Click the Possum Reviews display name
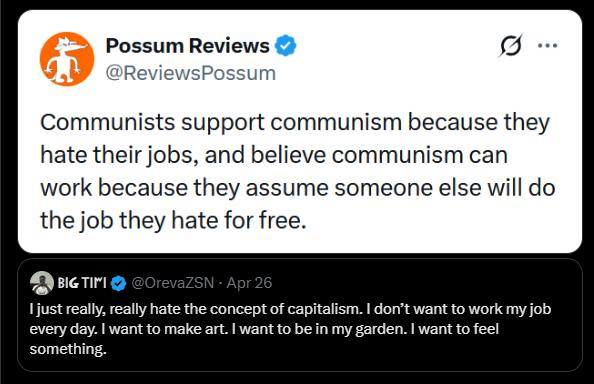The image size is (594, 384). tap(188, 45)
